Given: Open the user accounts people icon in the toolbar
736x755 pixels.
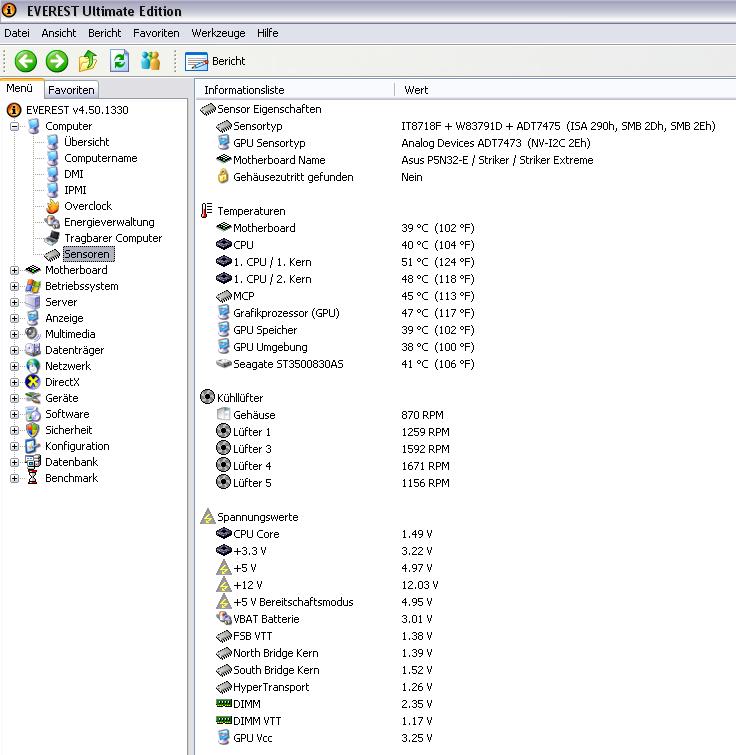Looking at the screenshot, I should 151,61.
